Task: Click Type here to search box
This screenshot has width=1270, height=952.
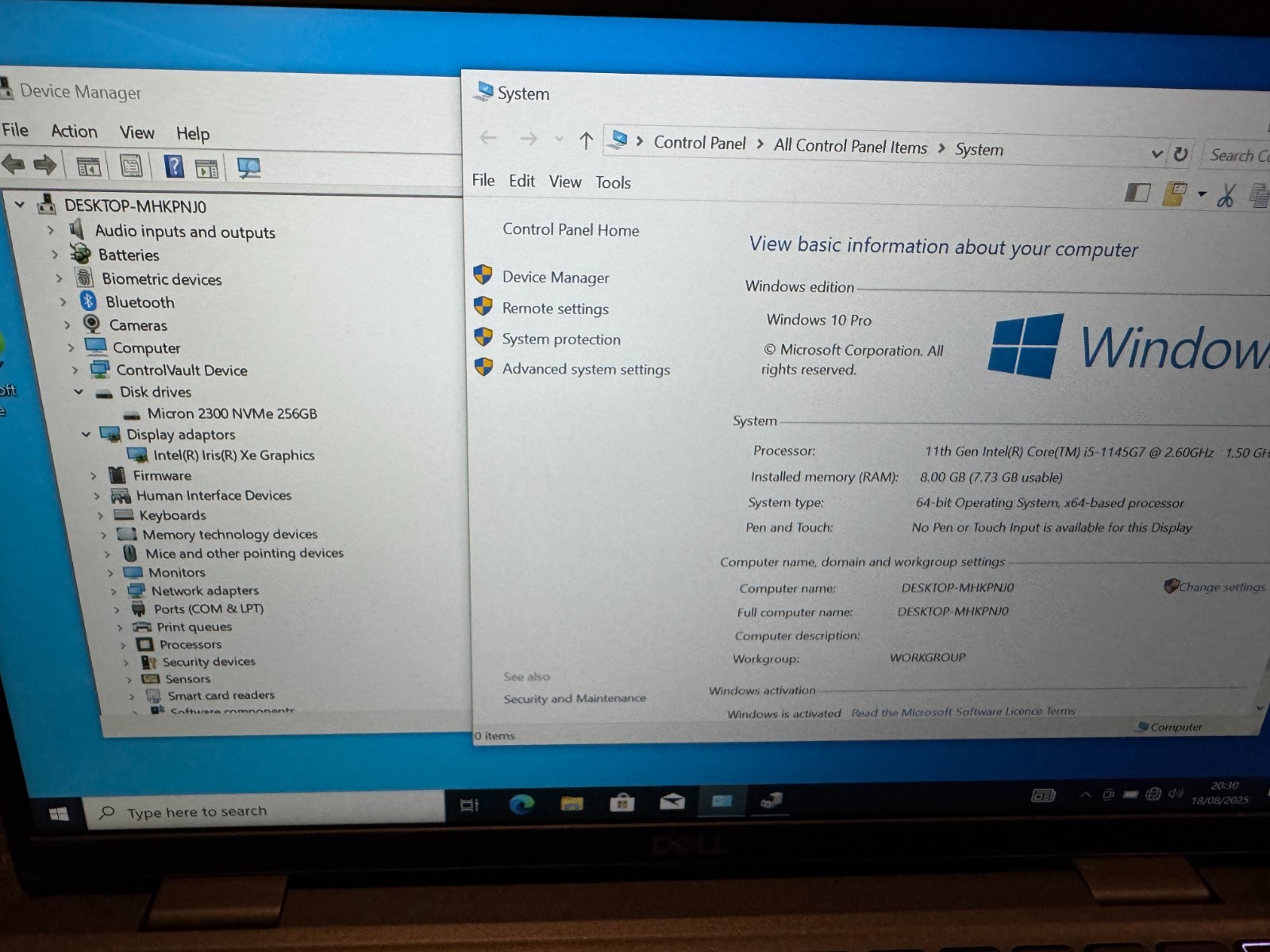Action: click(266, 811)
